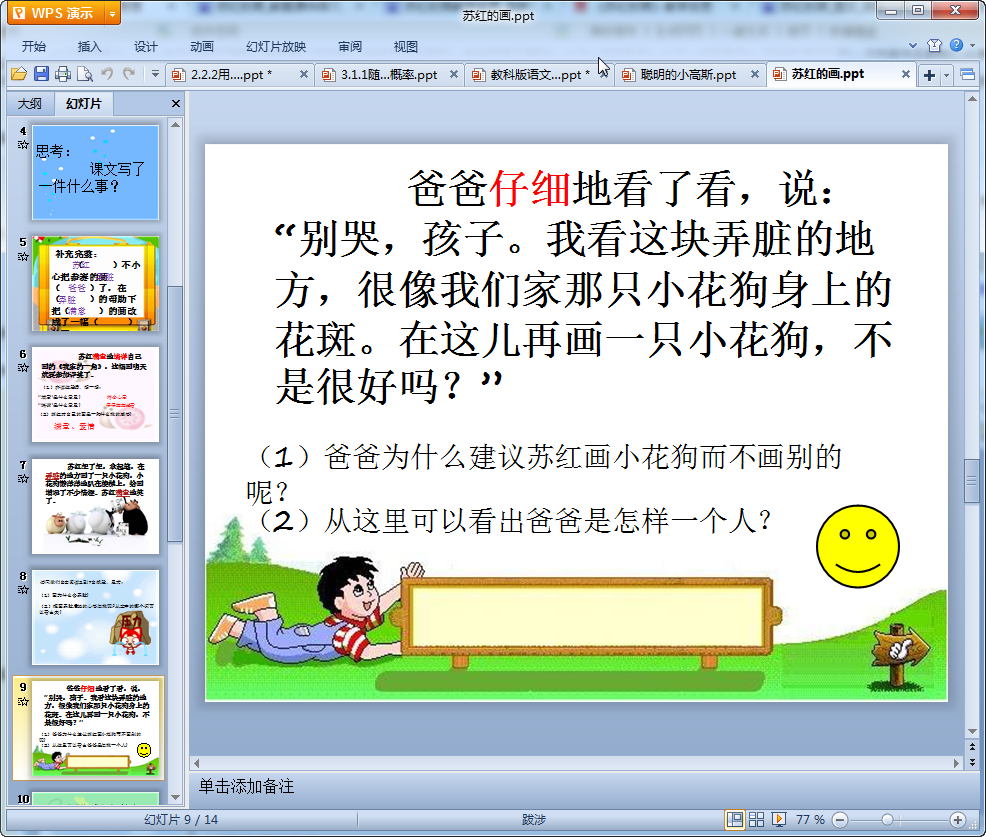
Task: Click thumbnail pane scroll down arrow
Action: pyautogui.click(x=175, y=797)
